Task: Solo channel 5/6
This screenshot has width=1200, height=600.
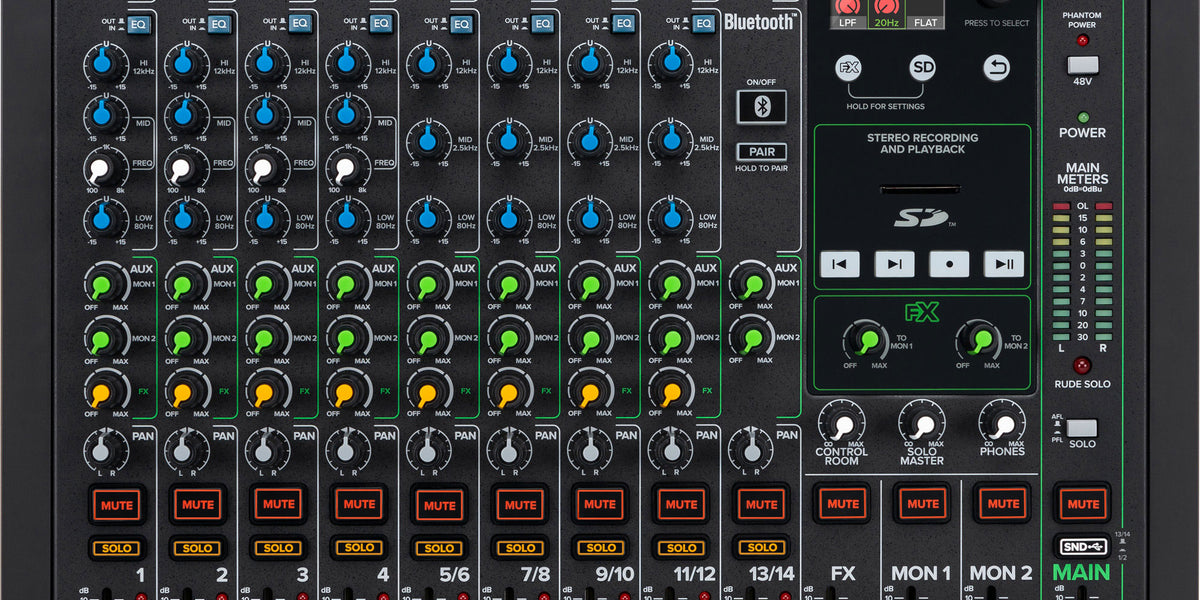Action: 440,548
